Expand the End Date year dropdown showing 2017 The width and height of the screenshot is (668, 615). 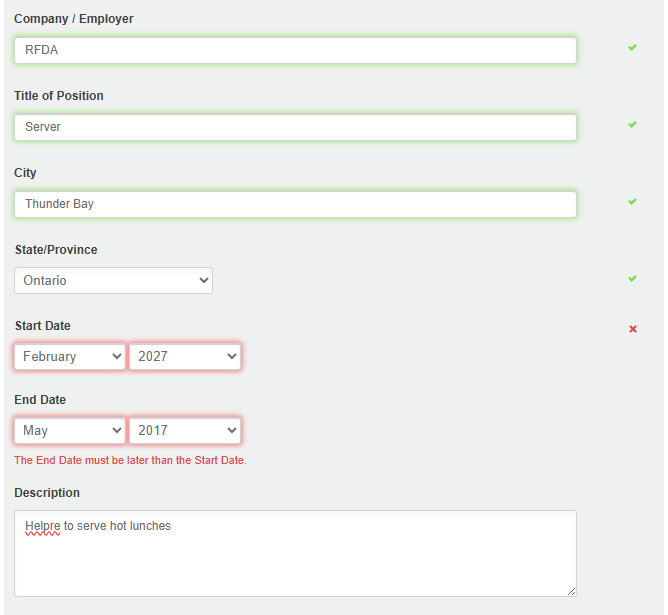click(185, 430)
